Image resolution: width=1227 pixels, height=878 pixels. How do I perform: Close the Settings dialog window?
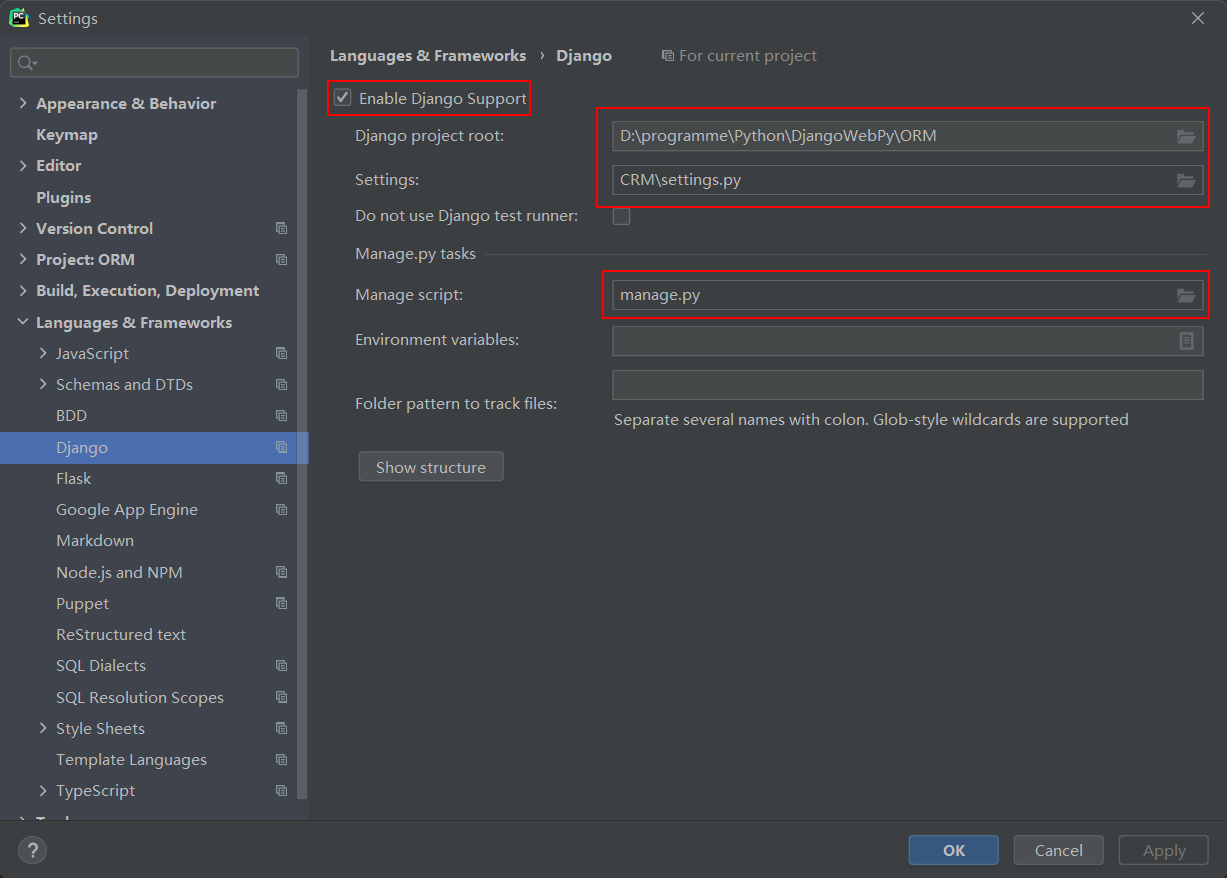1198,18
